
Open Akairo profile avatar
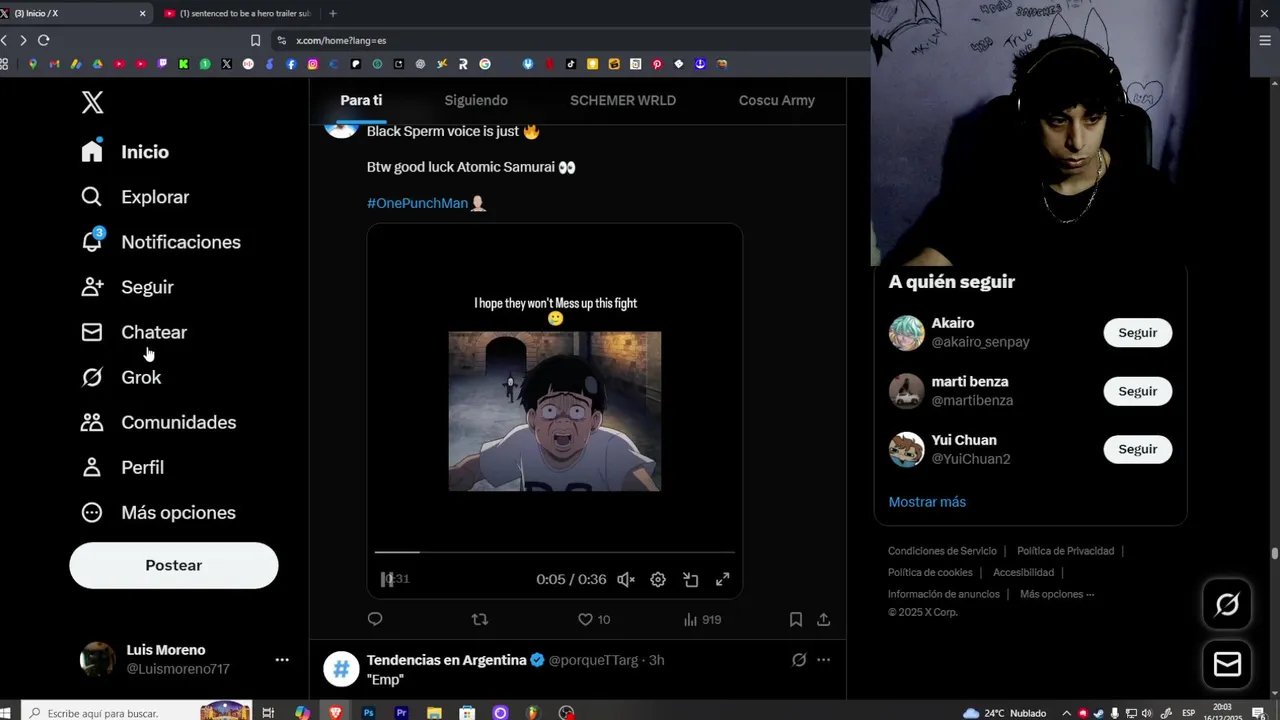click(x=907, y=333)
